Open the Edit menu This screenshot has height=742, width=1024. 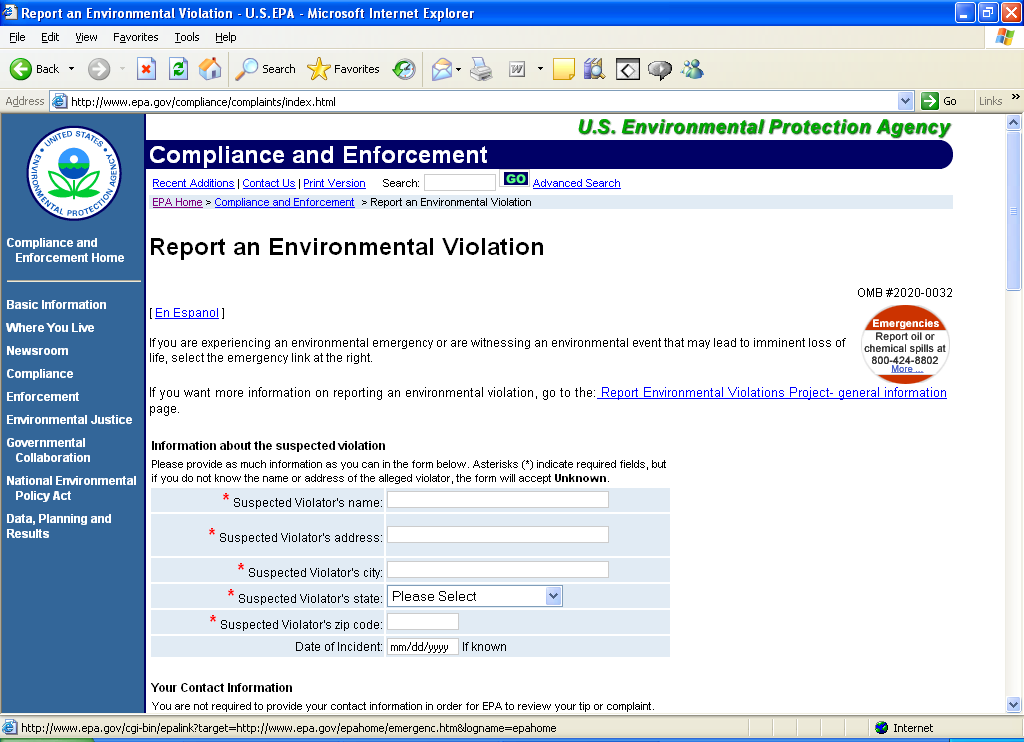(50, 37)
